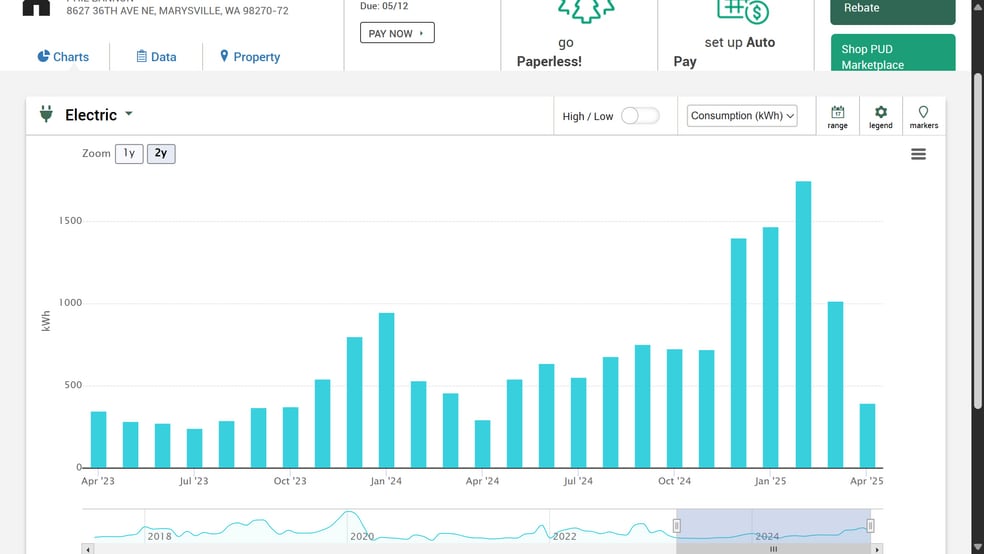The height and width of the screenshot is (554, 984).
Task: Select the 2y zoom option
Action: tap(161, 154)
